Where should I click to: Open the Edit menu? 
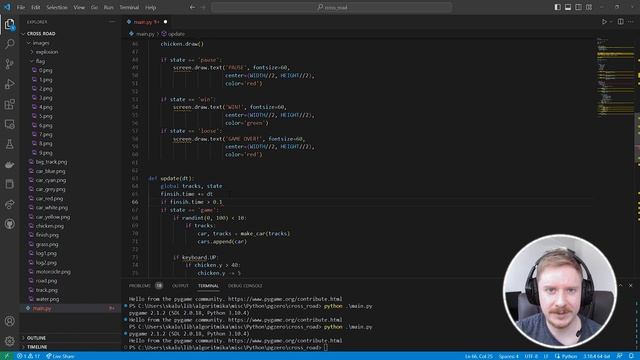pos(36,7)
